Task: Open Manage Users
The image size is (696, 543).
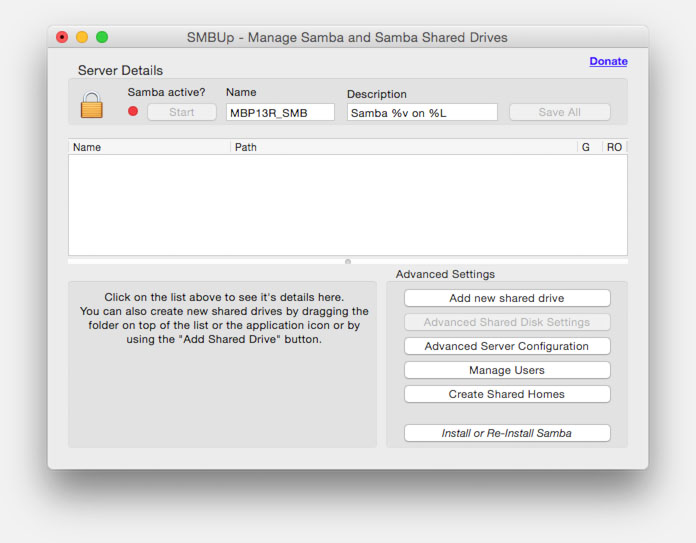Action: click(x=507, y=370)
